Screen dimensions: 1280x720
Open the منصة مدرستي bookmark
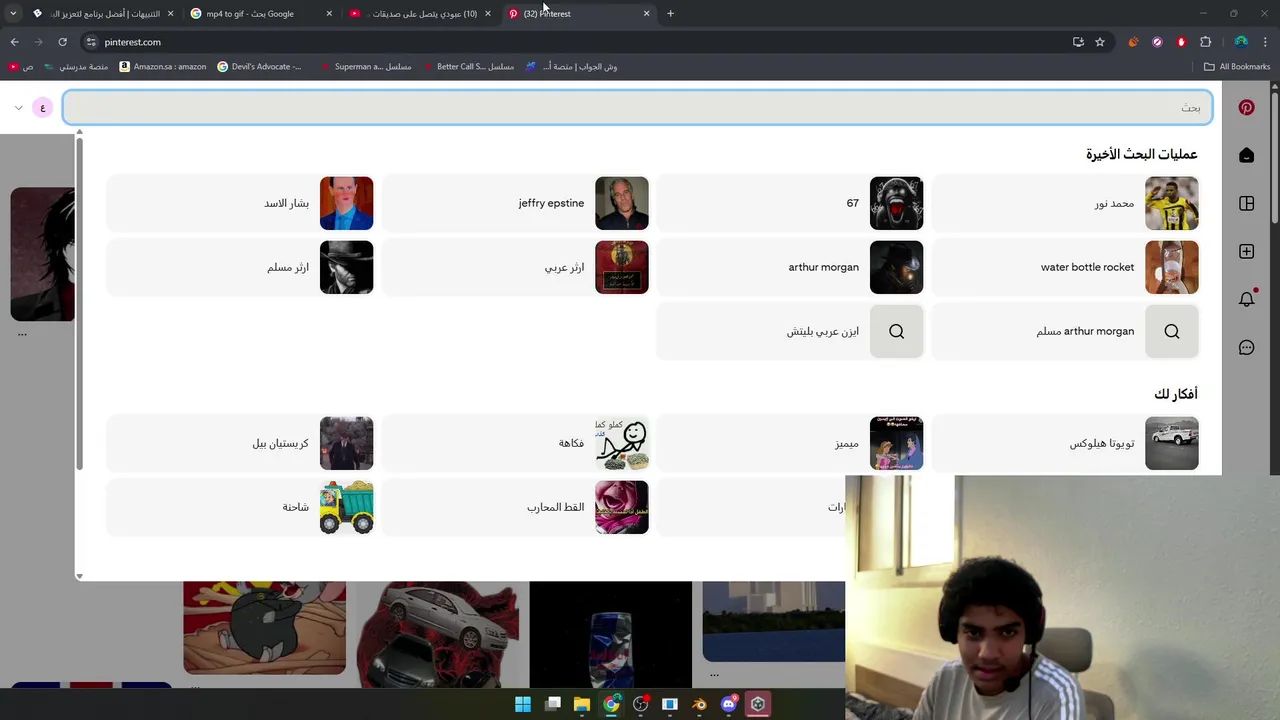76,67
